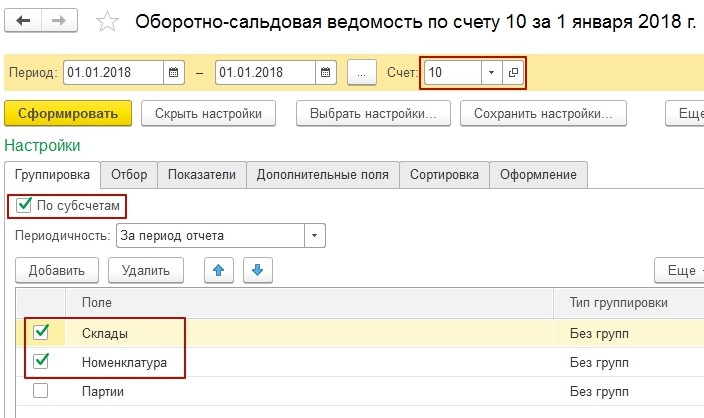This screenshot has height=418, width=704.
Task: Uncheck the Склады grouping field
Action: 41,333
